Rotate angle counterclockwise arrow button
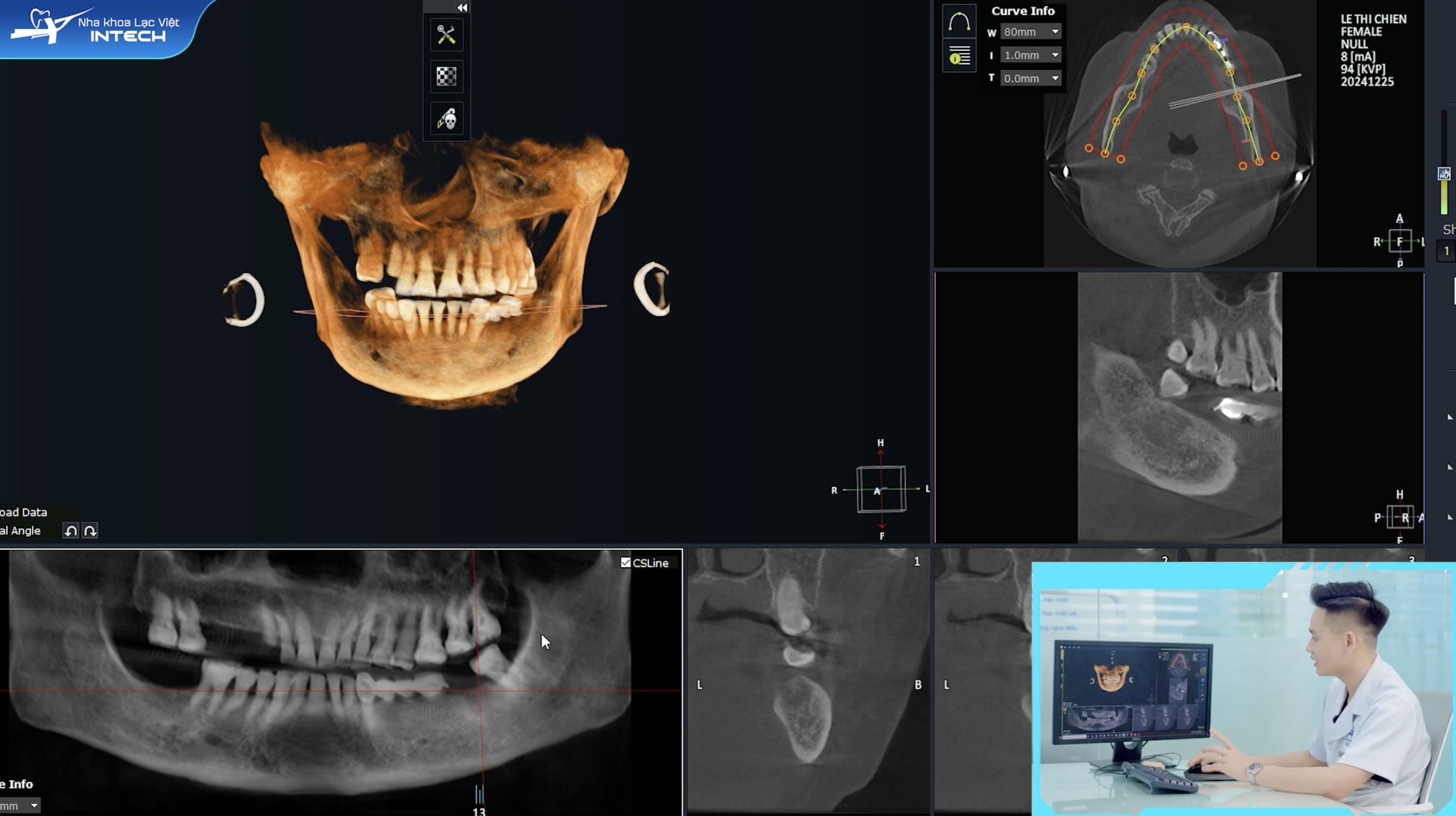Screen dimensions: 1456x816 click(71, 531)
